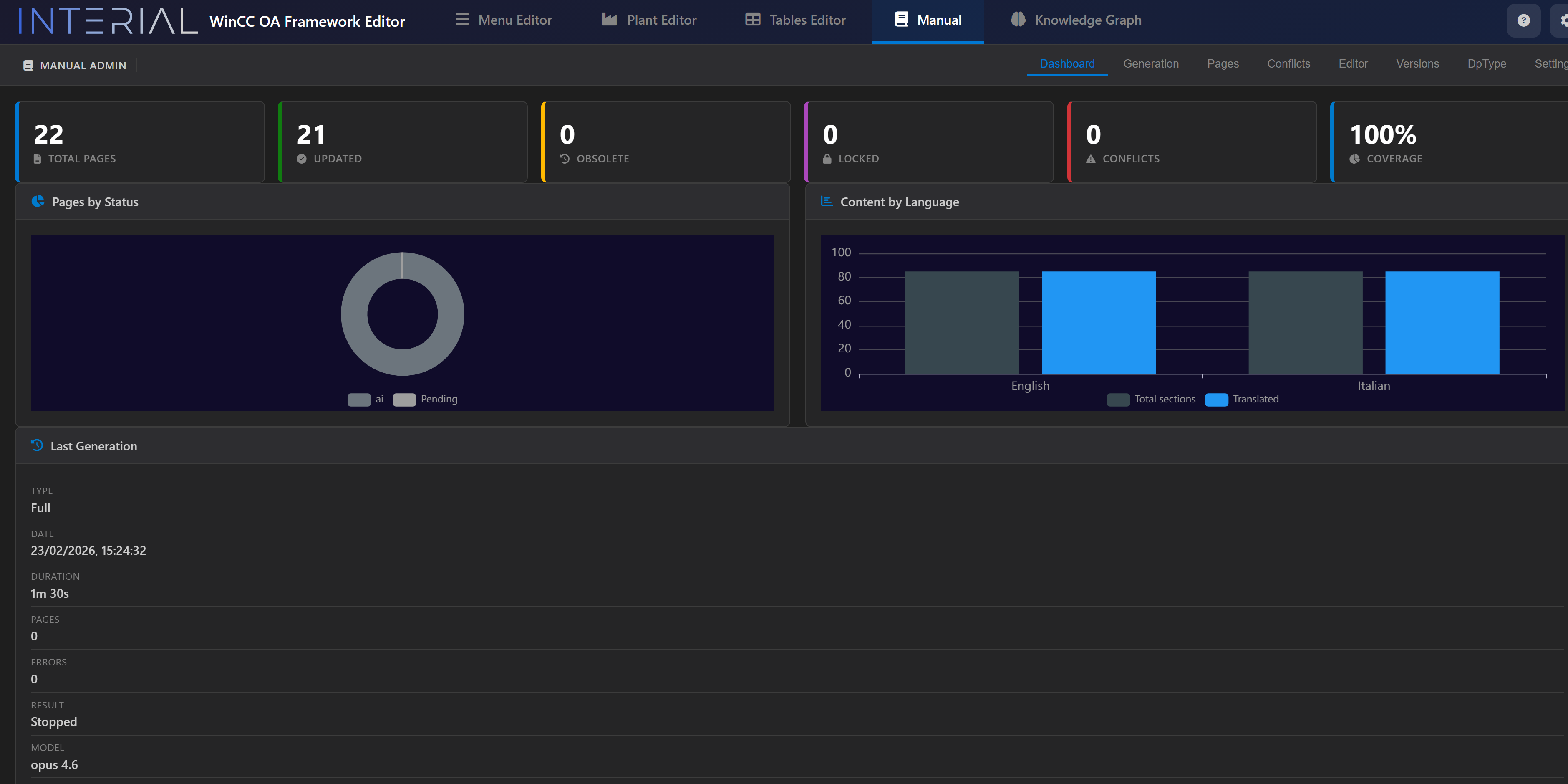Click the bar chart icon beside Content by Language
This screenshot has height=784, width=1568.
click(826, 201)
